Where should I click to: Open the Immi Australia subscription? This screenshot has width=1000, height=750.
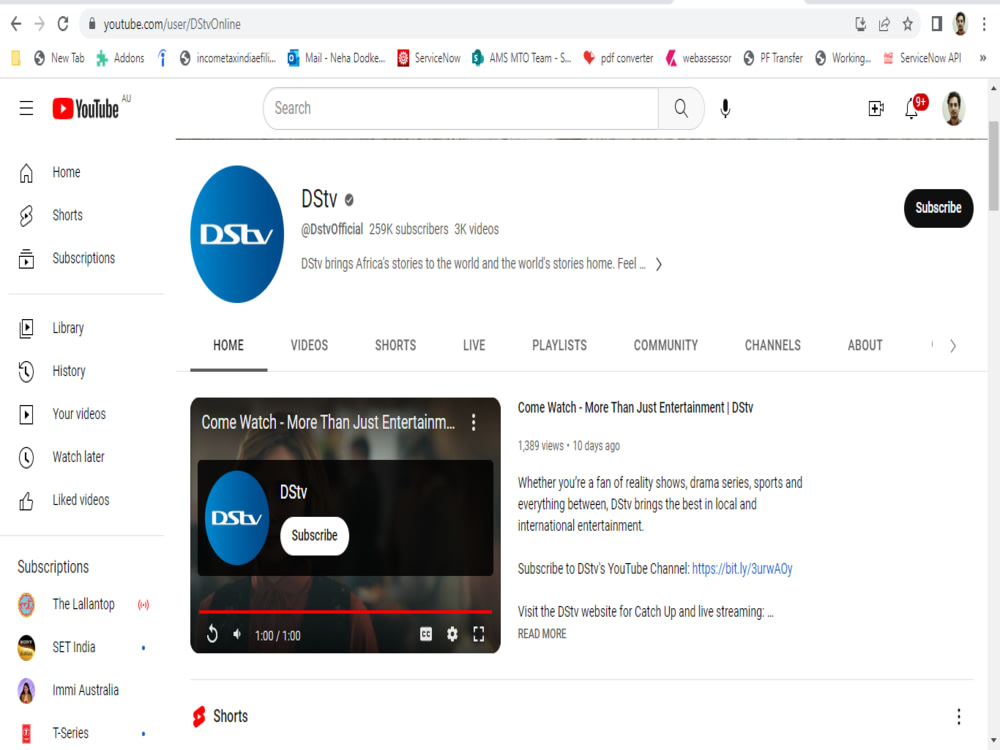[x=83, y=691]
